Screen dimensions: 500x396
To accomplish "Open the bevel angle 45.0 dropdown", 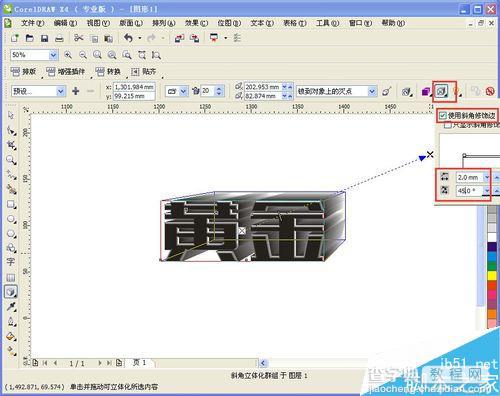I will click(x=487, y=190).
